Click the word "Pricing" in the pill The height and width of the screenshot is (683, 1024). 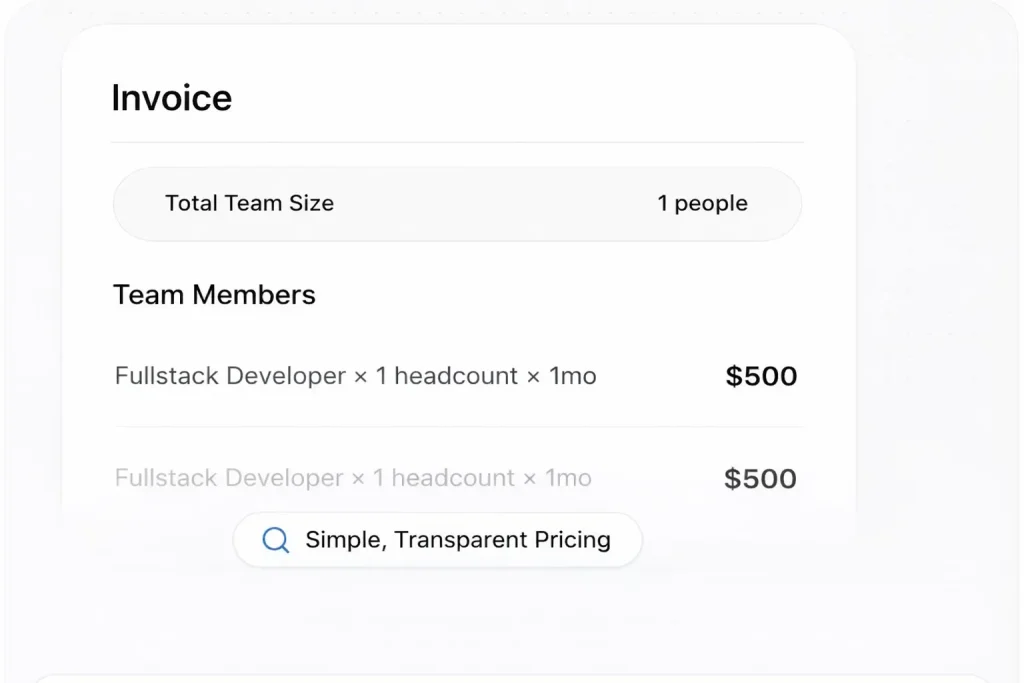coord(572,540)
